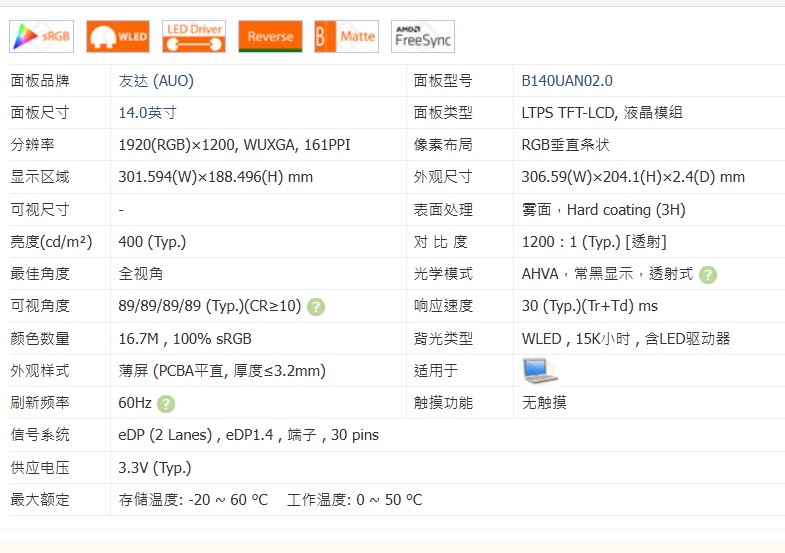
Task: Open the 友达 (AUO) panel brand link
Action: [156, 81]
